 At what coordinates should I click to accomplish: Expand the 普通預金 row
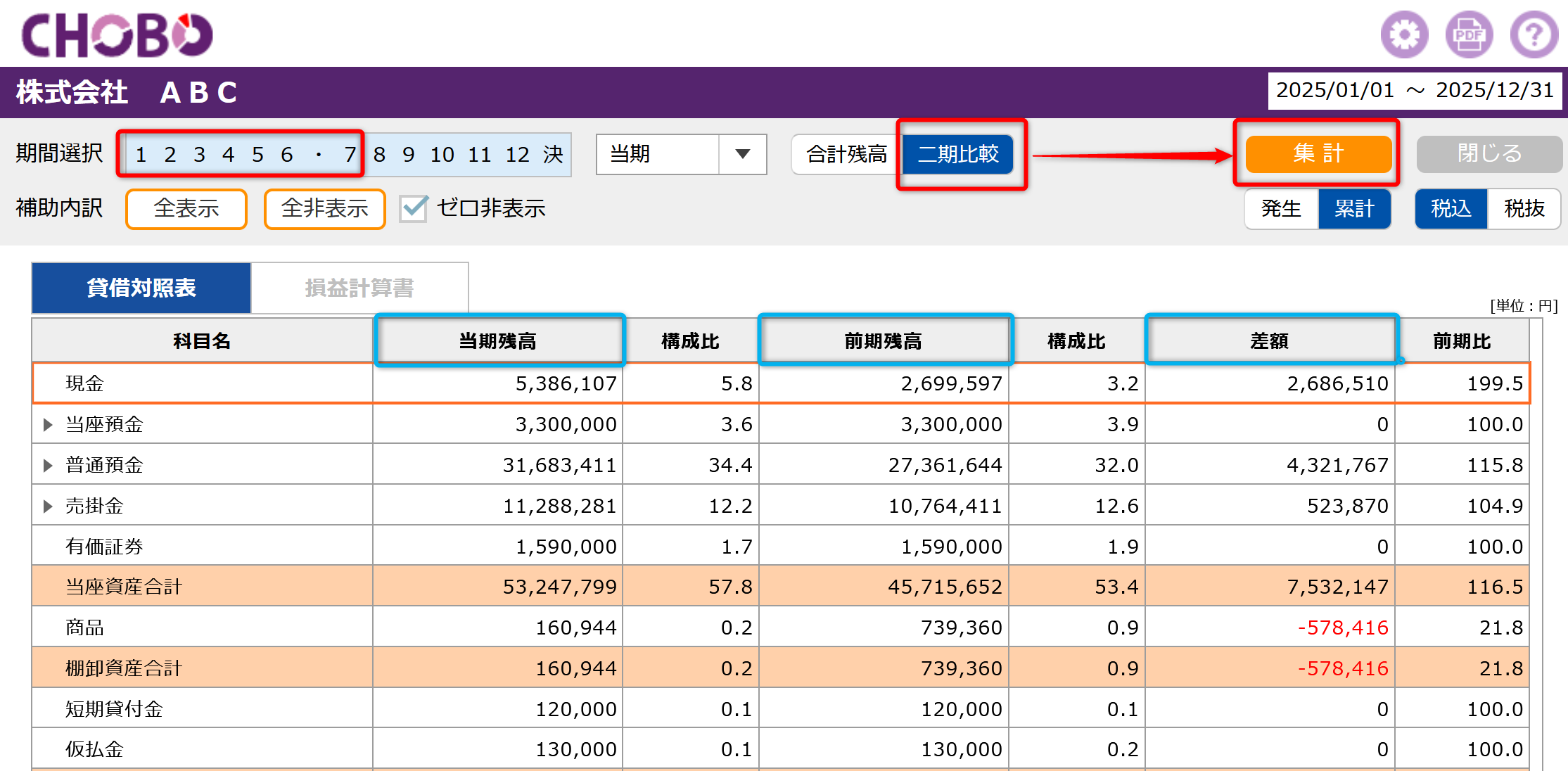[x=48, y=465]
